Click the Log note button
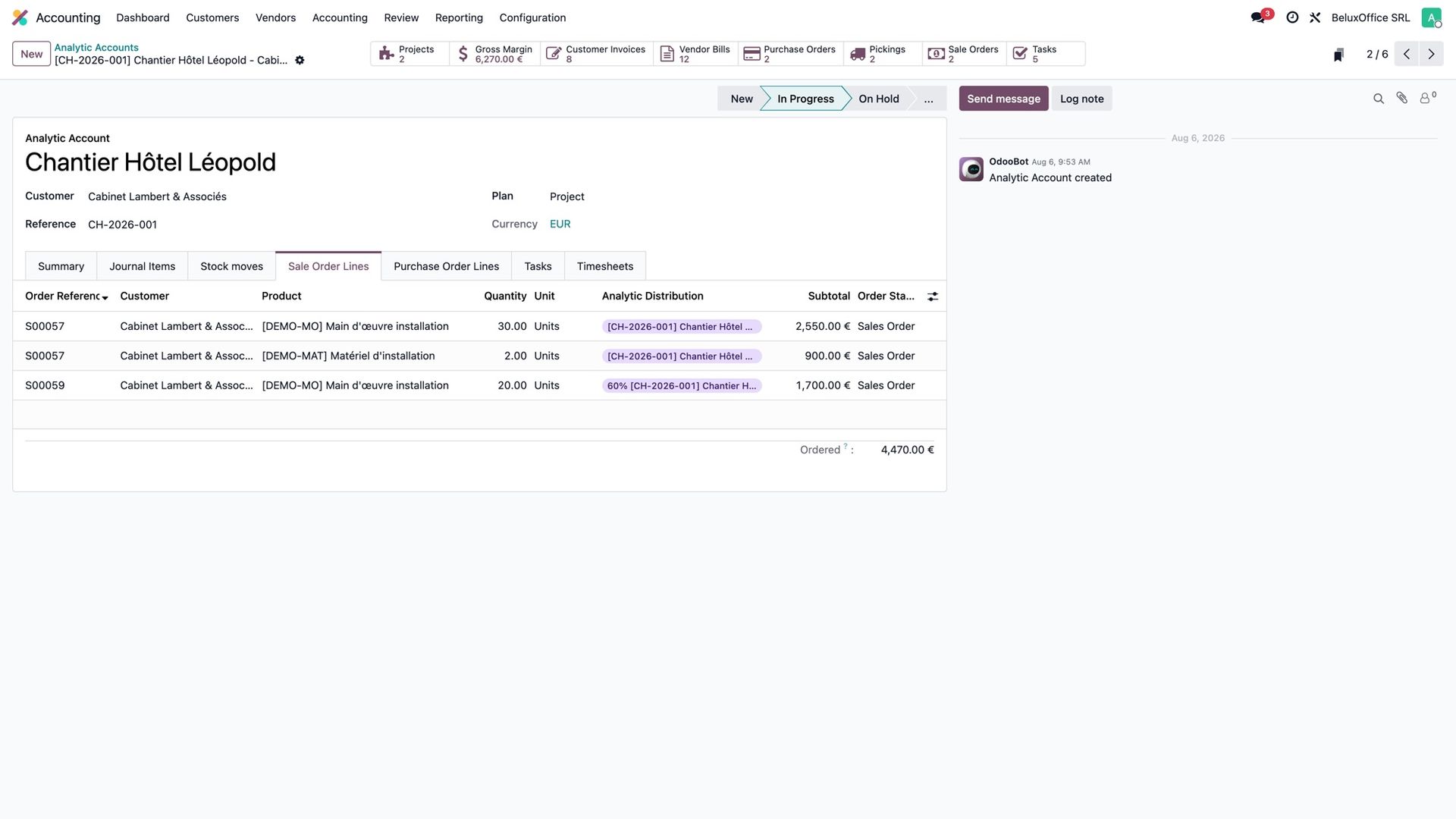 [x=1081, y=99]
